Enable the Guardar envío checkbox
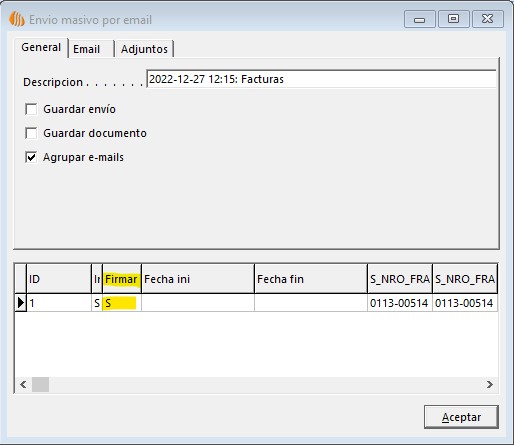Image resolution: width=514 pixels, height=445 pixels. (x=31, y=109)
